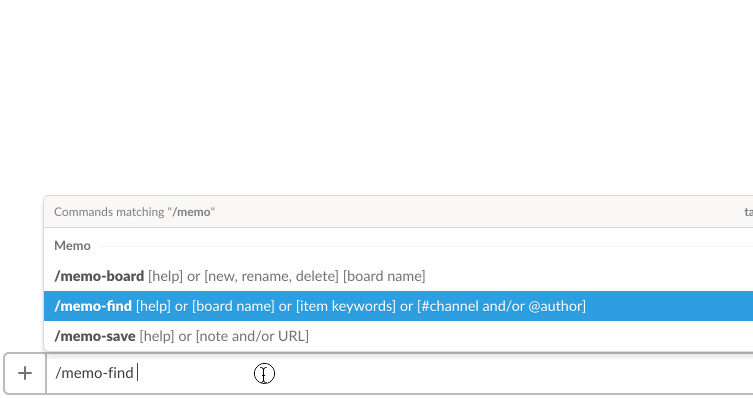Click [help] hint in the /memo-save row
This screenshot has height=398, width=753.
[x=157, y=336]
